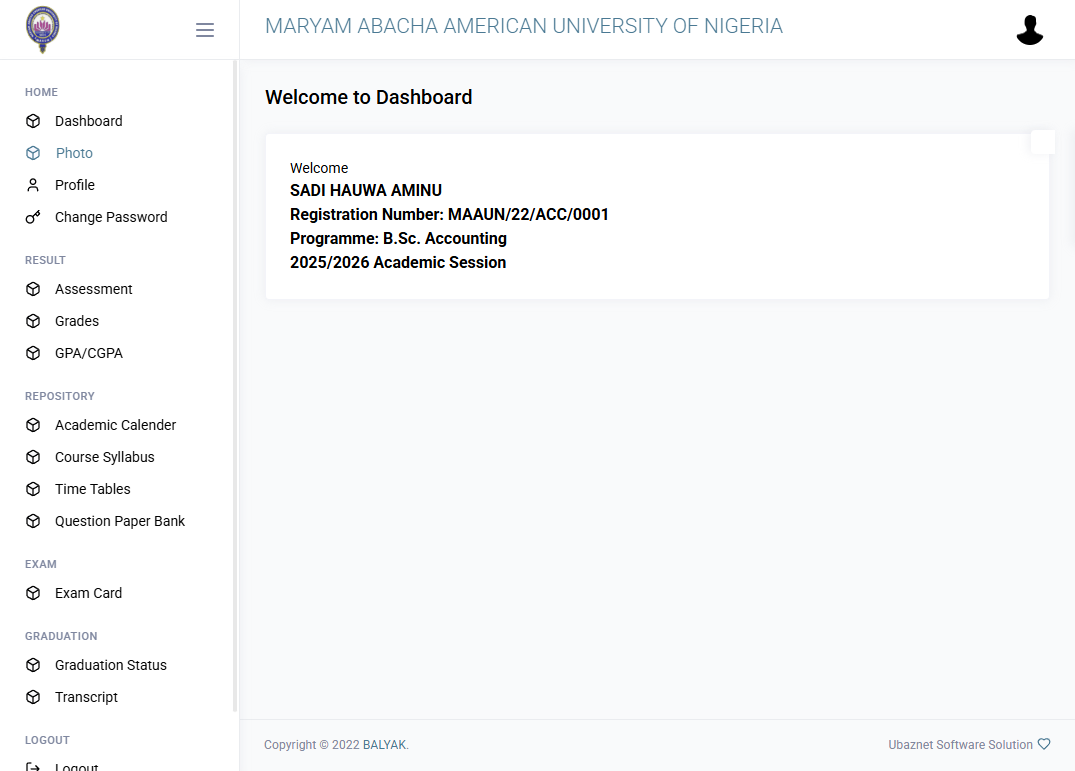This screenshot has height=771, width=1075.
Task: Click the cube icon beside Exam Card
Action: pos(33,593)
